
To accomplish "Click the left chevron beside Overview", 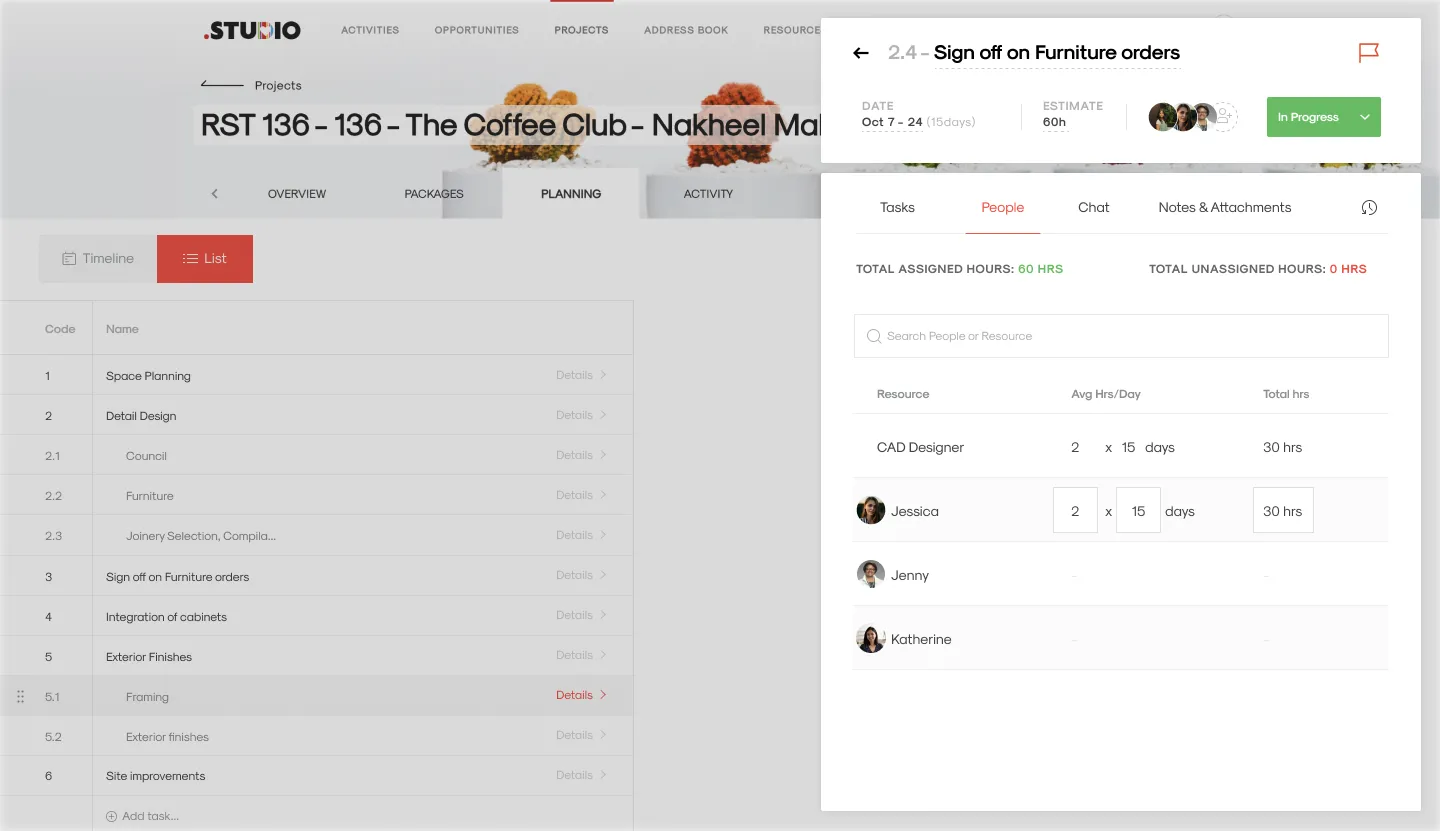I will tap(214, 194).
